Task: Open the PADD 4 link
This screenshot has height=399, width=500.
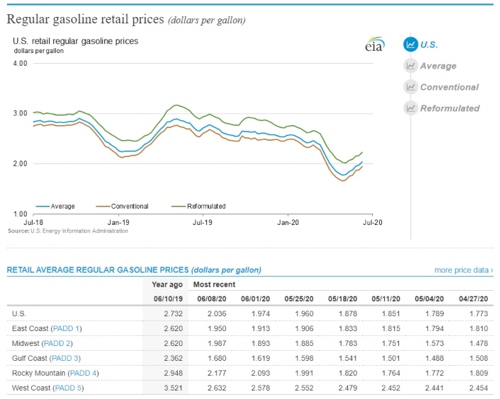Action: tap(83, 373)
